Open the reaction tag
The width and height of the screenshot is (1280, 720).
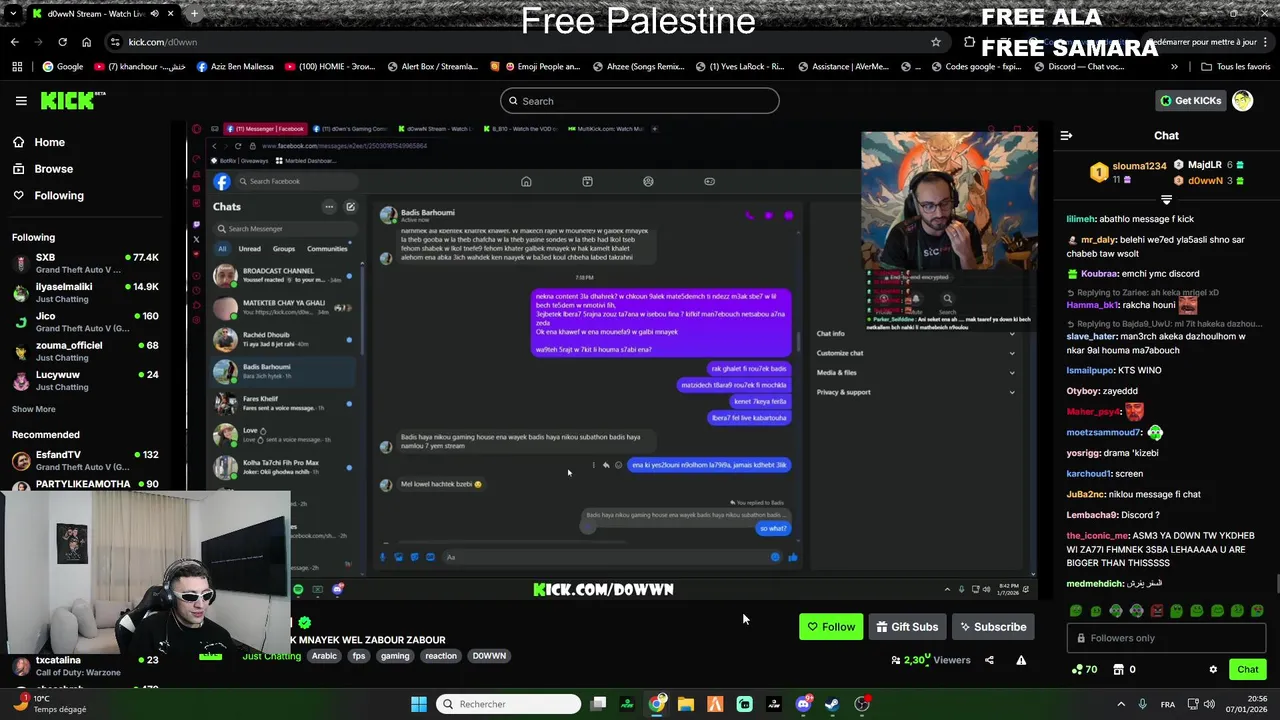tap(440, 656)
